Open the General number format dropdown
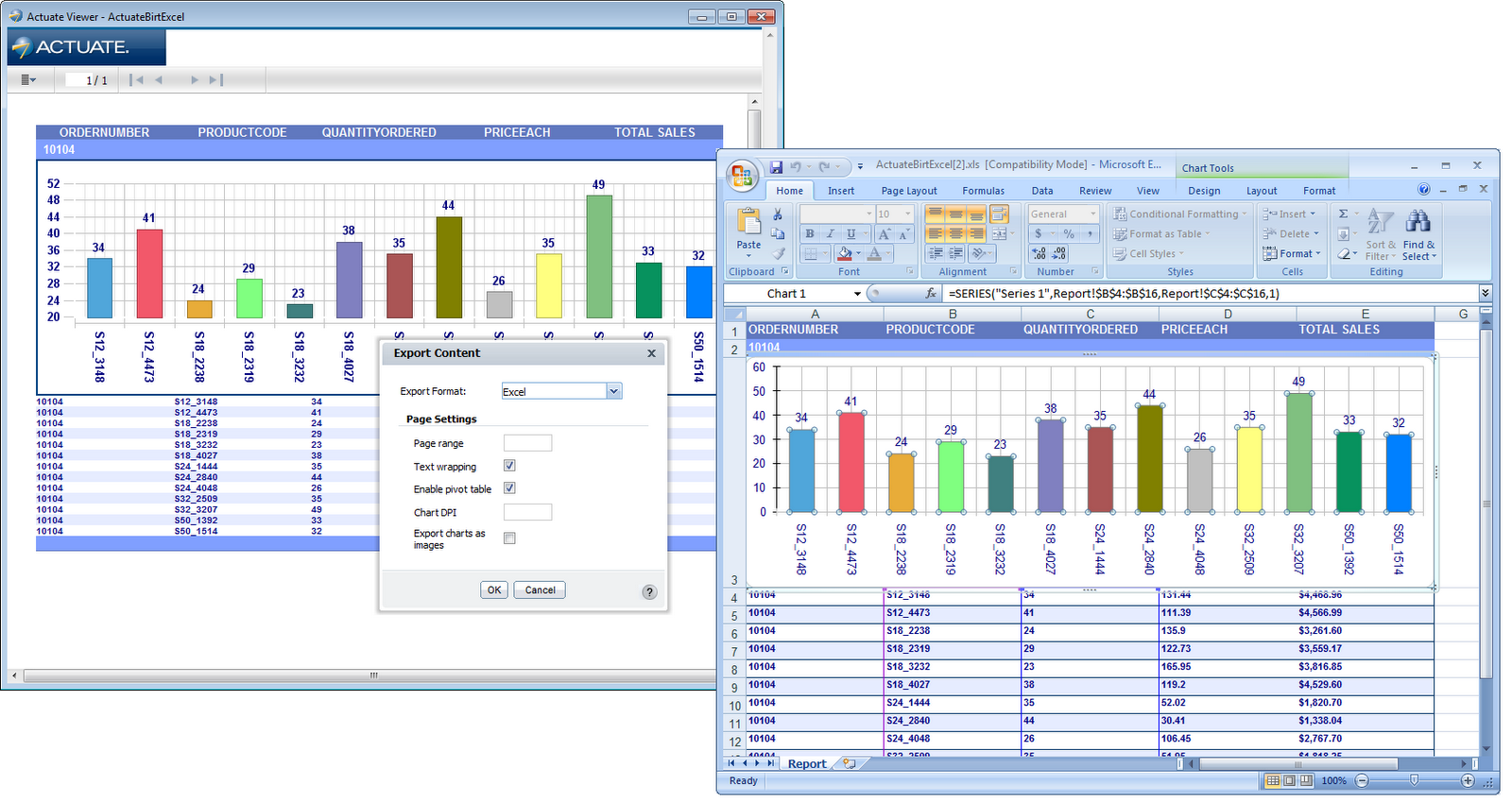The height and width of the screenshot is (803, 1512). (x=1093, y=214)
